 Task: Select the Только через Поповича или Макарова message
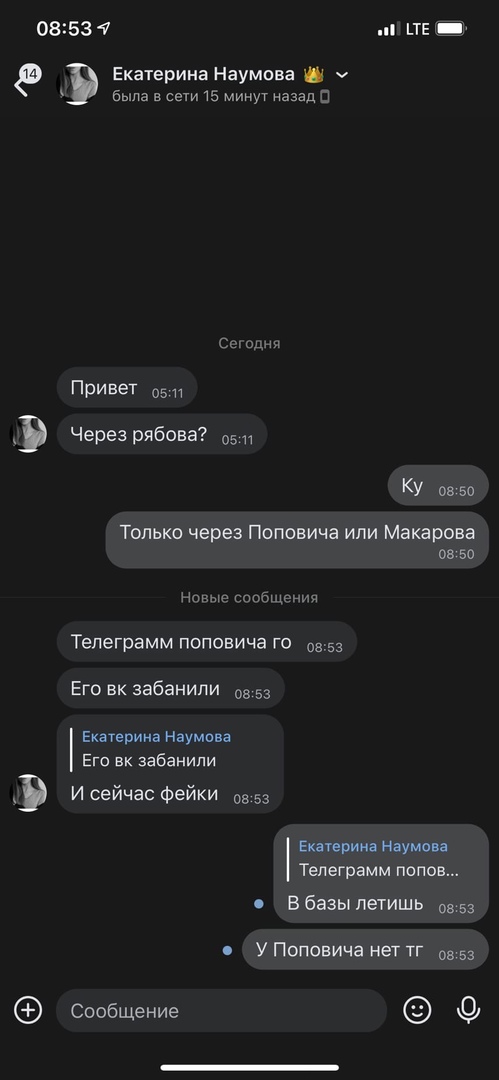coord(297,539)
